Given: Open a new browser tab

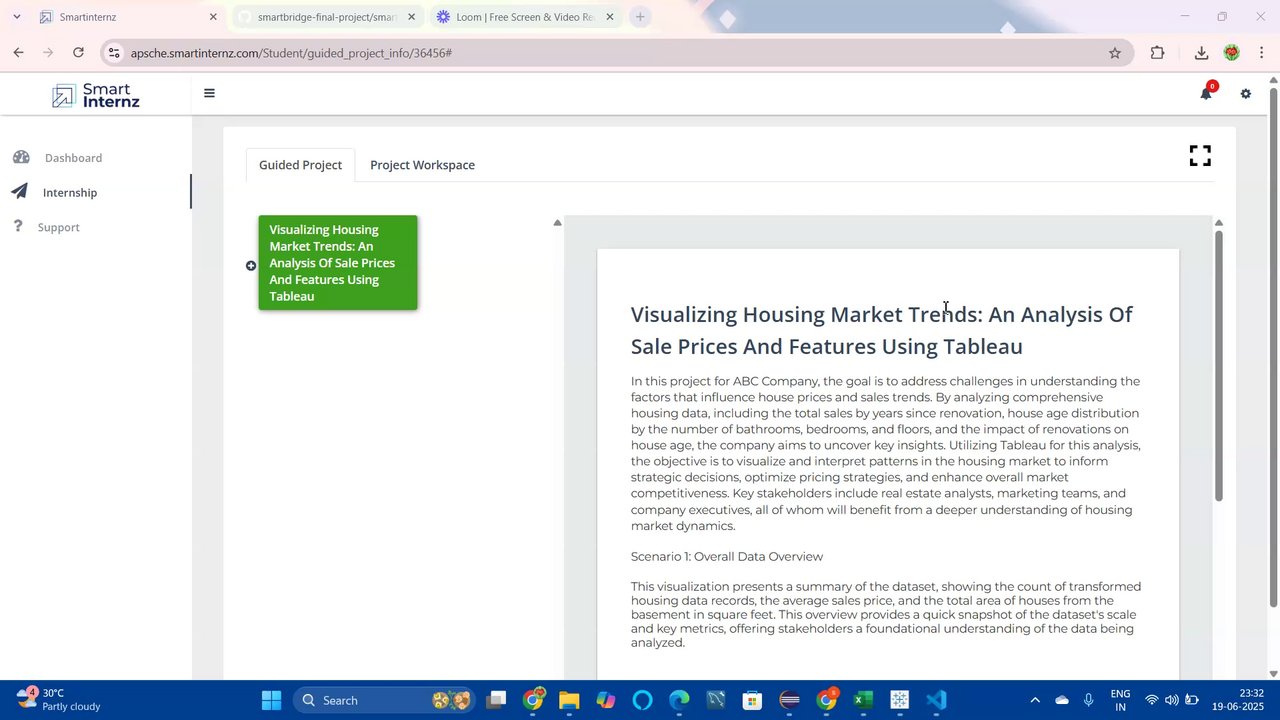Looking at the screenshot, I should click(640, 17).
